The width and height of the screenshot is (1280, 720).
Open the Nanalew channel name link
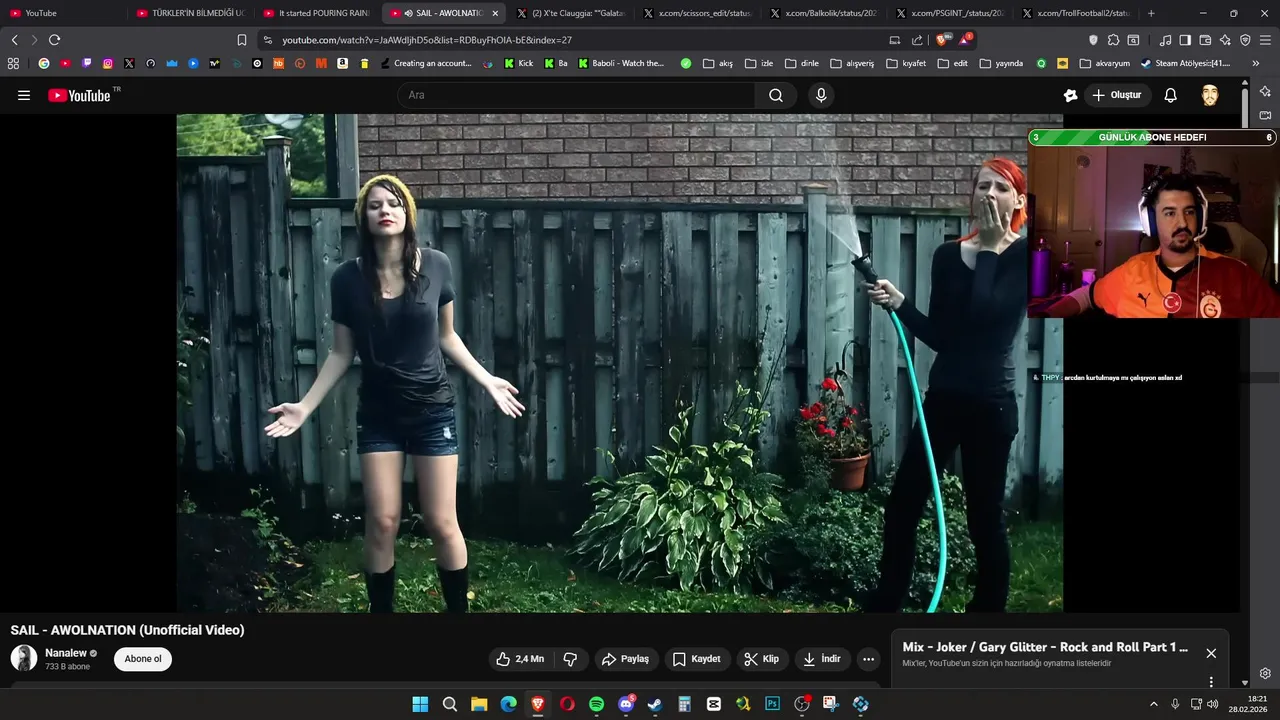click(x=66, y=653)
